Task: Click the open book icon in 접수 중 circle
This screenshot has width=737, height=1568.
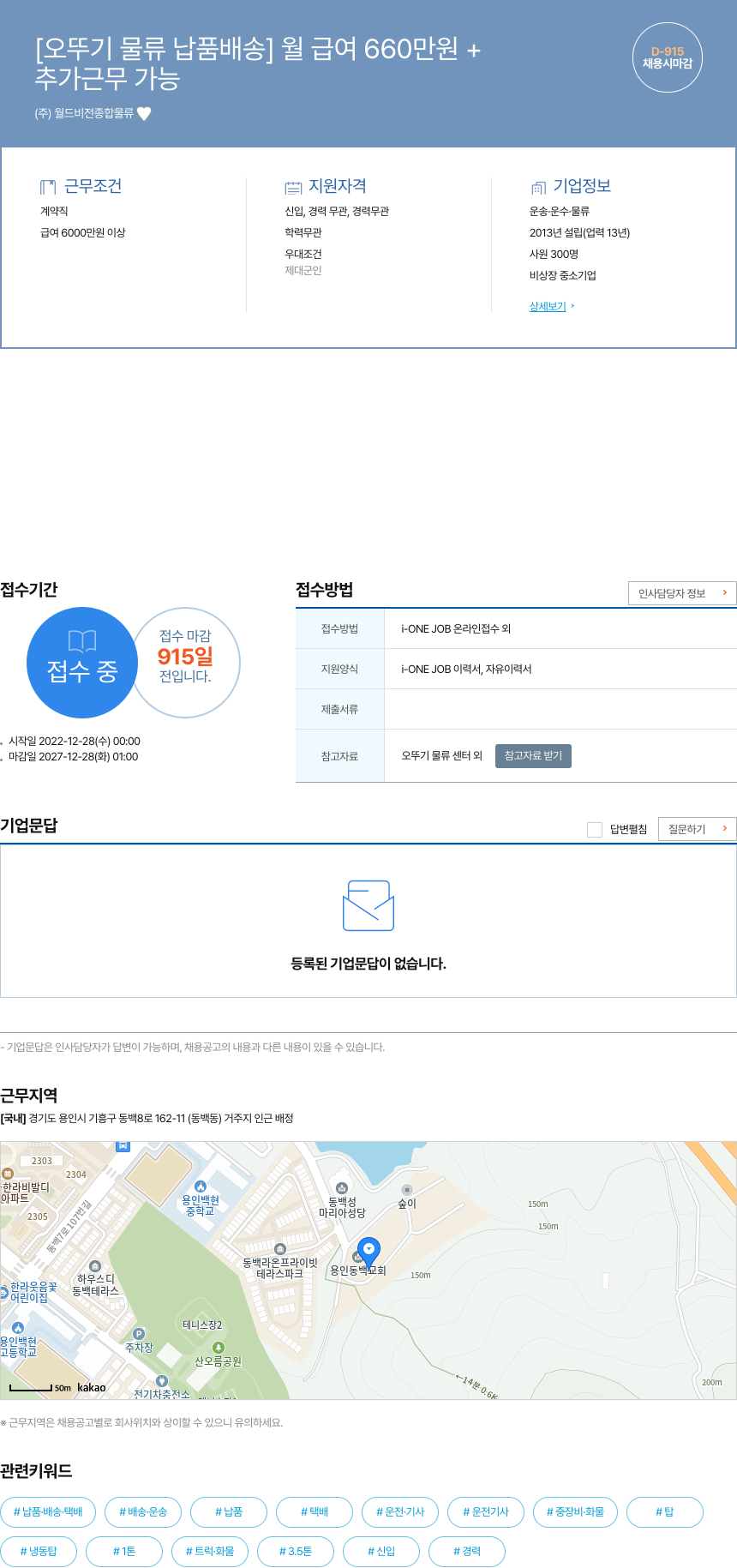Action: click(82, 641)
